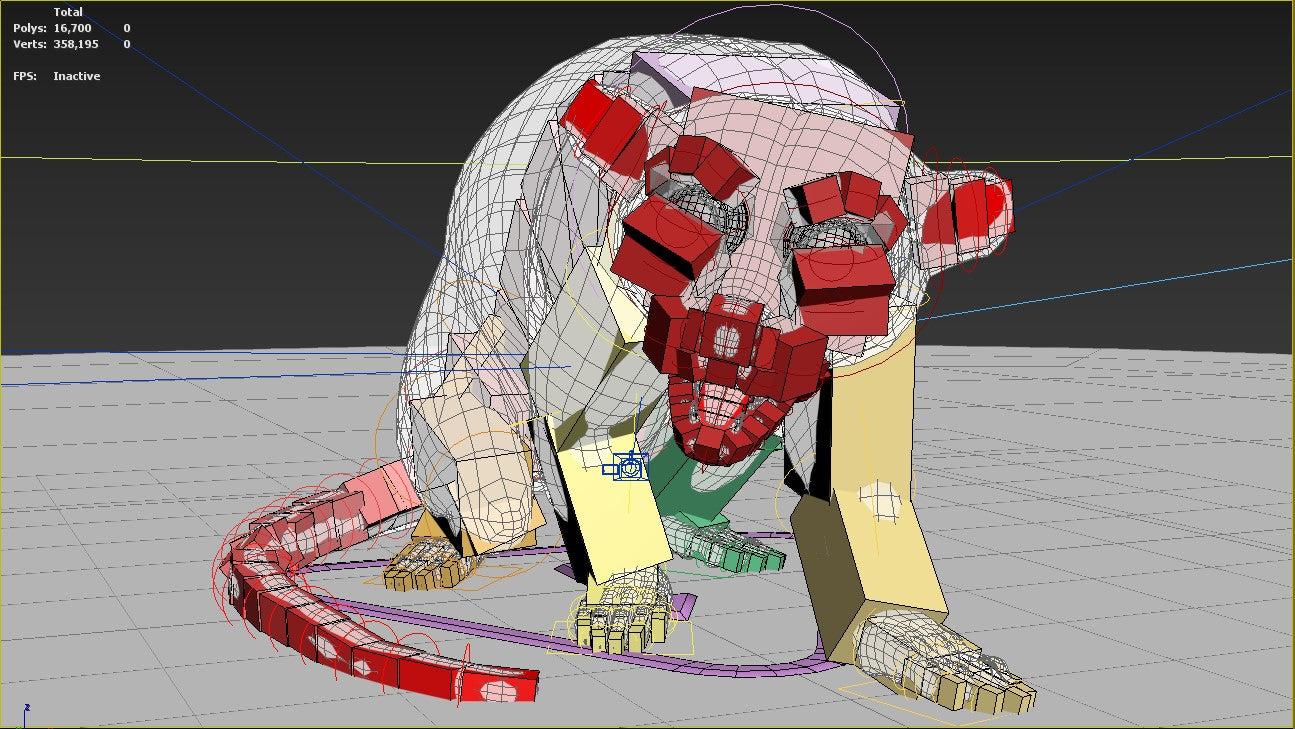1295x729 pixels.
Task: Click the Z axis world tripod
Action: 27,707
